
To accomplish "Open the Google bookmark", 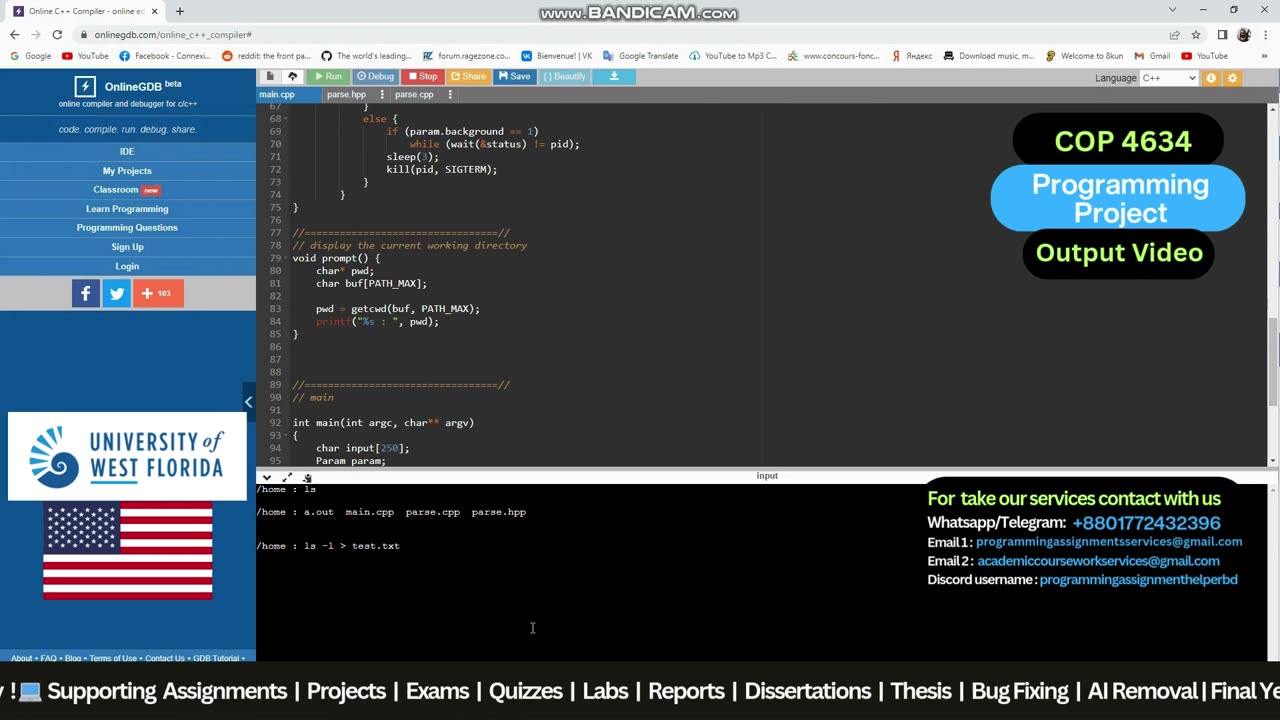I will [x=30, y=56].
